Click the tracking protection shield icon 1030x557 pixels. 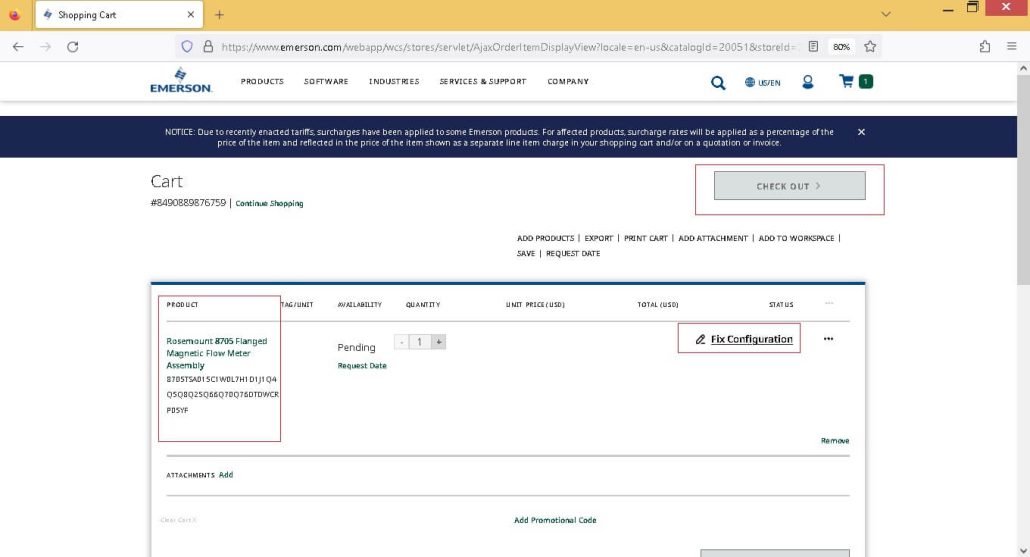point(187,47)
